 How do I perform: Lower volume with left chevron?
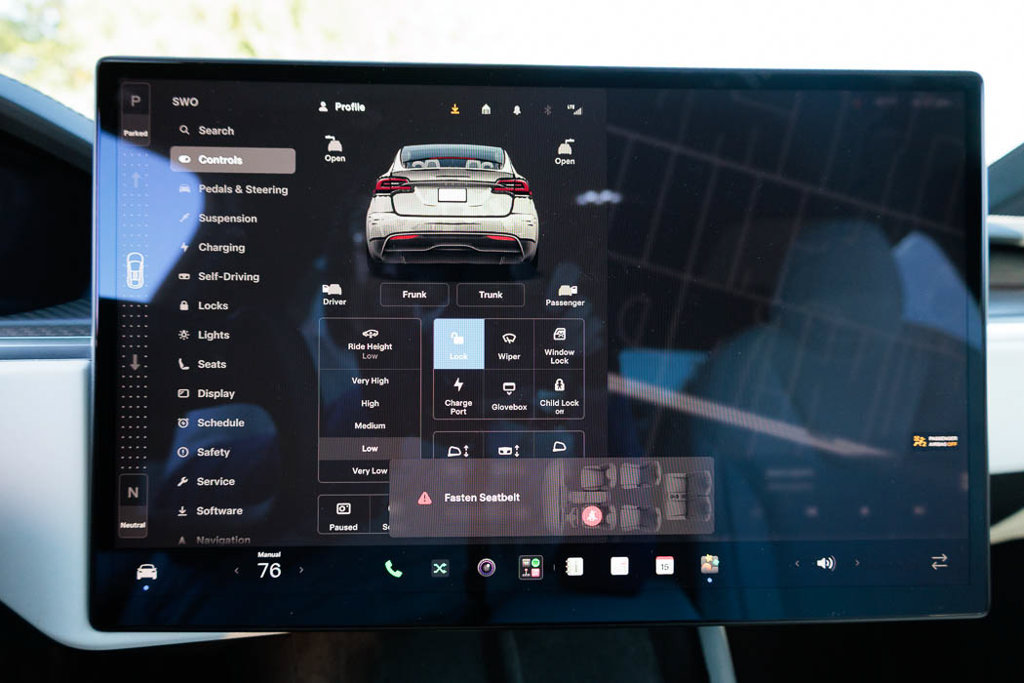[x=796, y=563]
